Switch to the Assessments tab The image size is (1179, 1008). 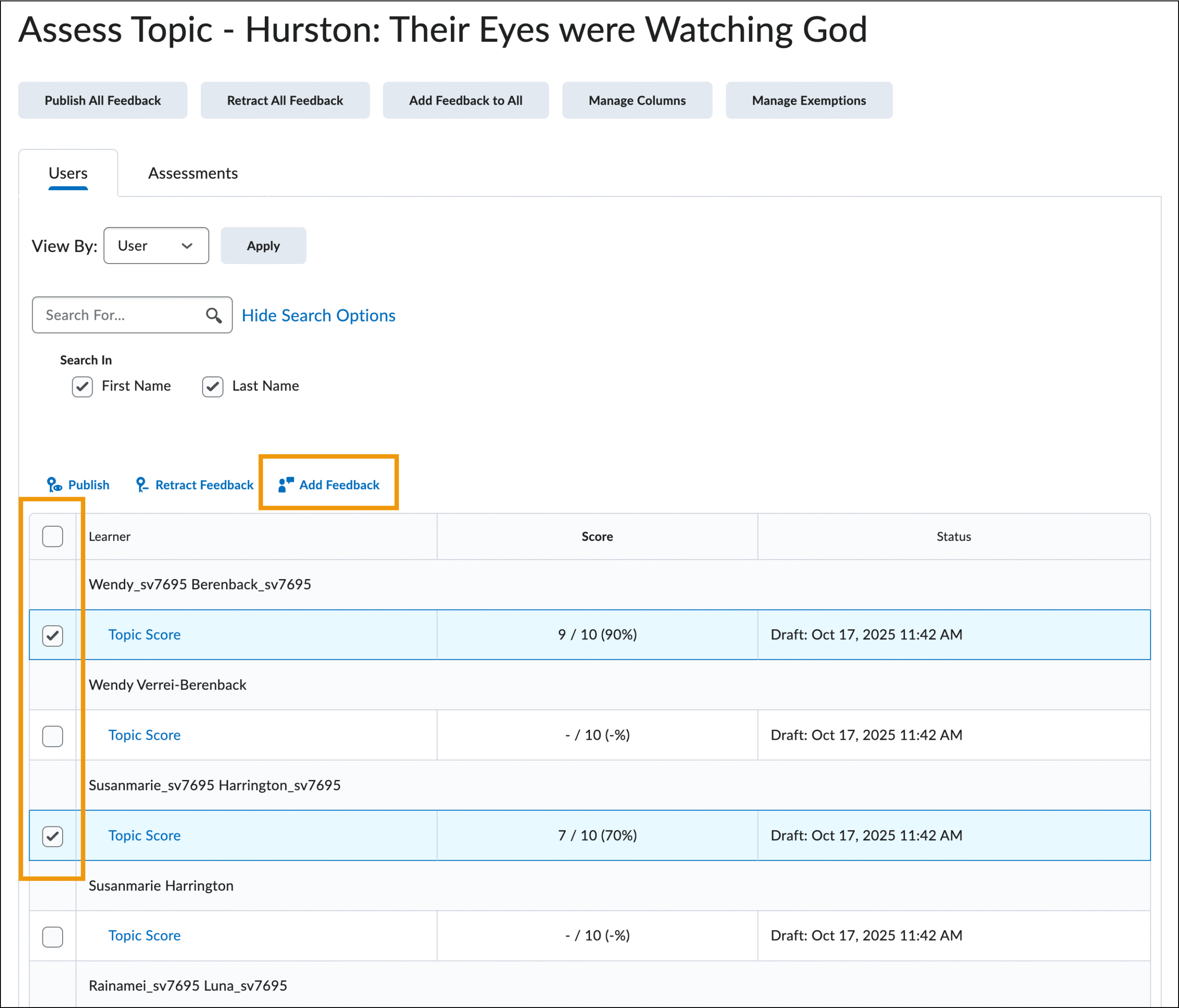[x=193, y=173]
